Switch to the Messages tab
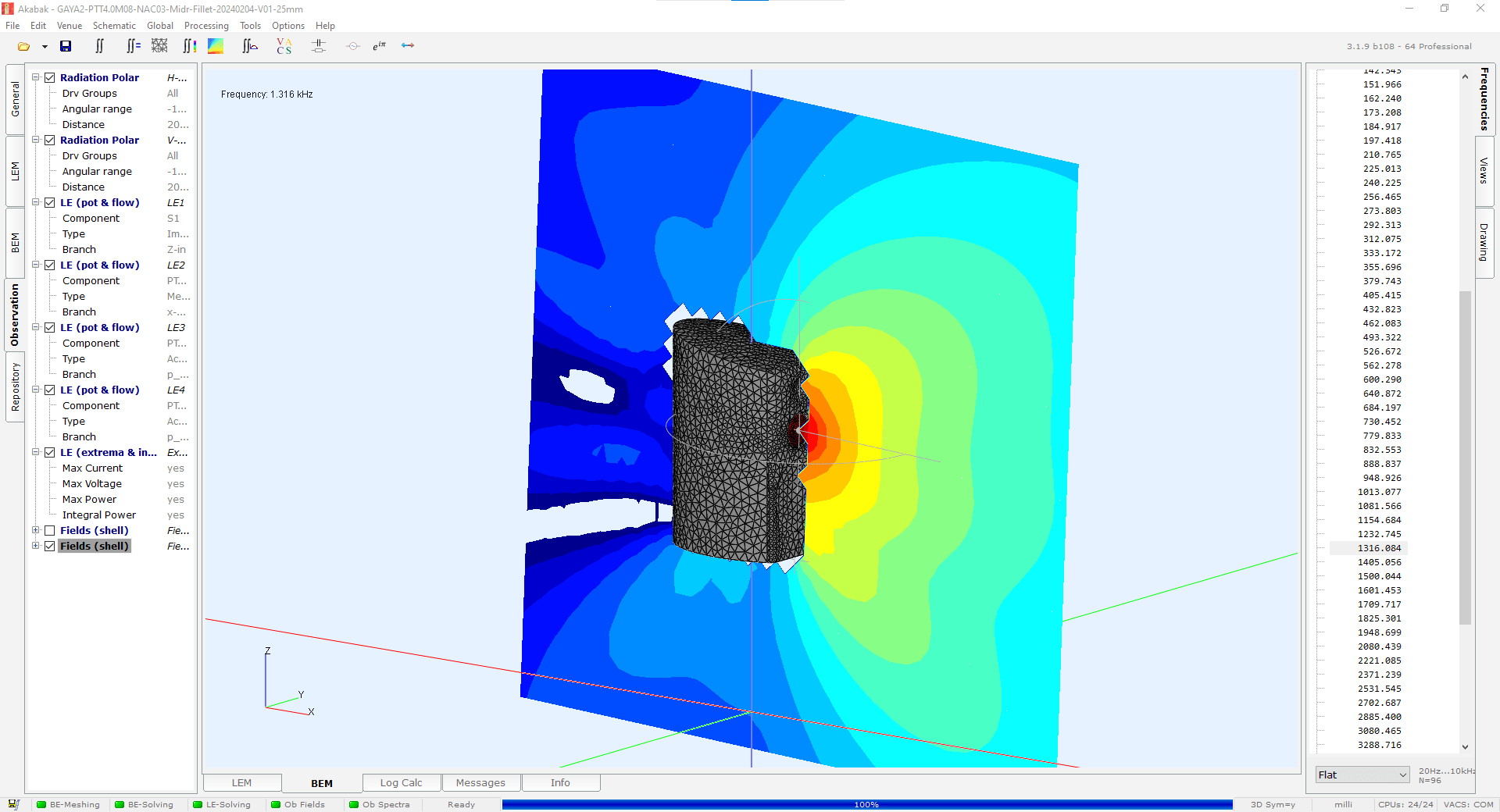 (480, 782)
